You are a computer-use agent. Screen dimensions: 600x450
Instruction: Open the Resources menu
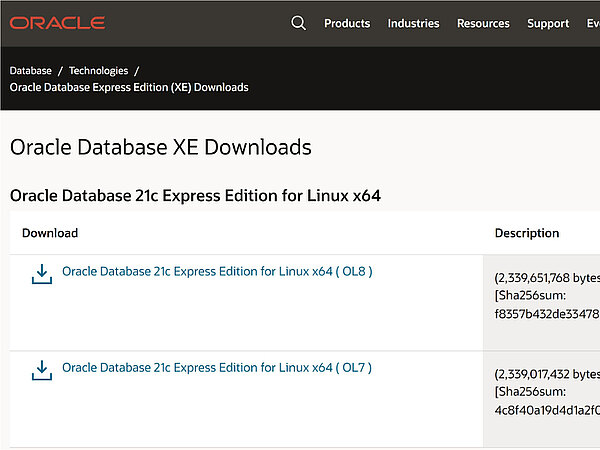tap(483, 23)
